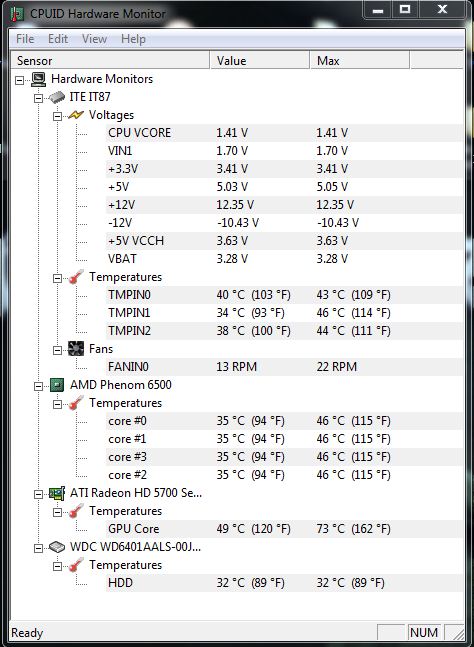Select the VBAT row
The image size is (474, 647).
tap(284, 259)
